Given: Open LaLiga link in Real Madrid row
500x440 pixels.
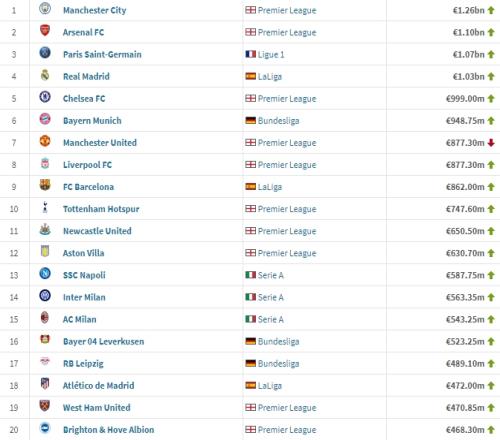Looking at the screenshot, I should click(x=270, y=77).
